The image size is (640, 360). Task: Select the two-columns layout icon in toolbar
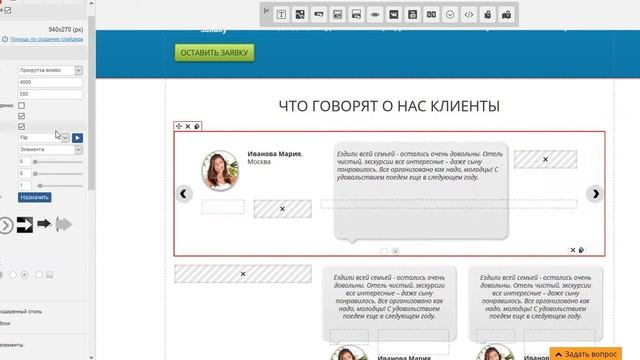[431, 15]
